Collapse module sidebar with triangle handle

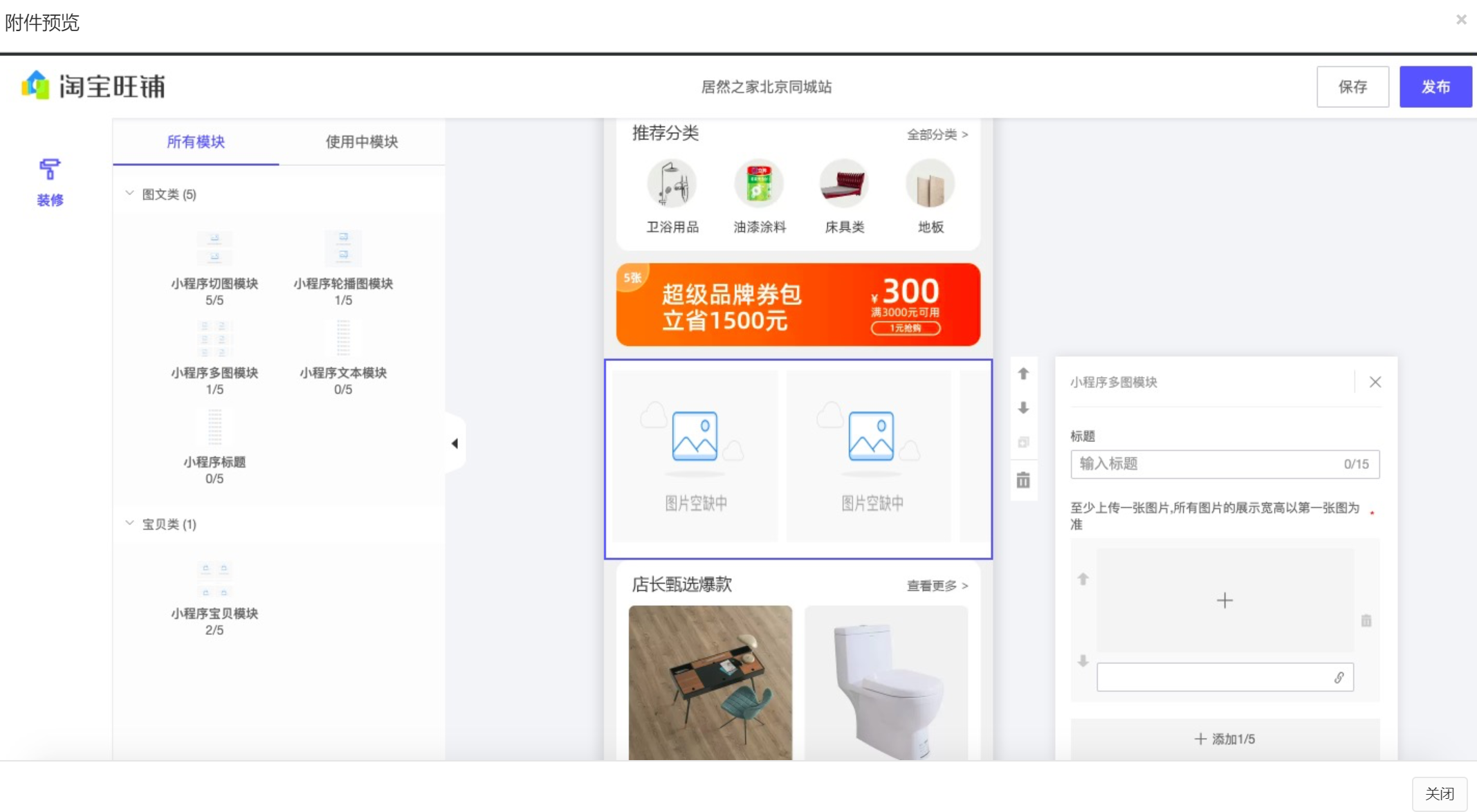[x=455, y=443]
